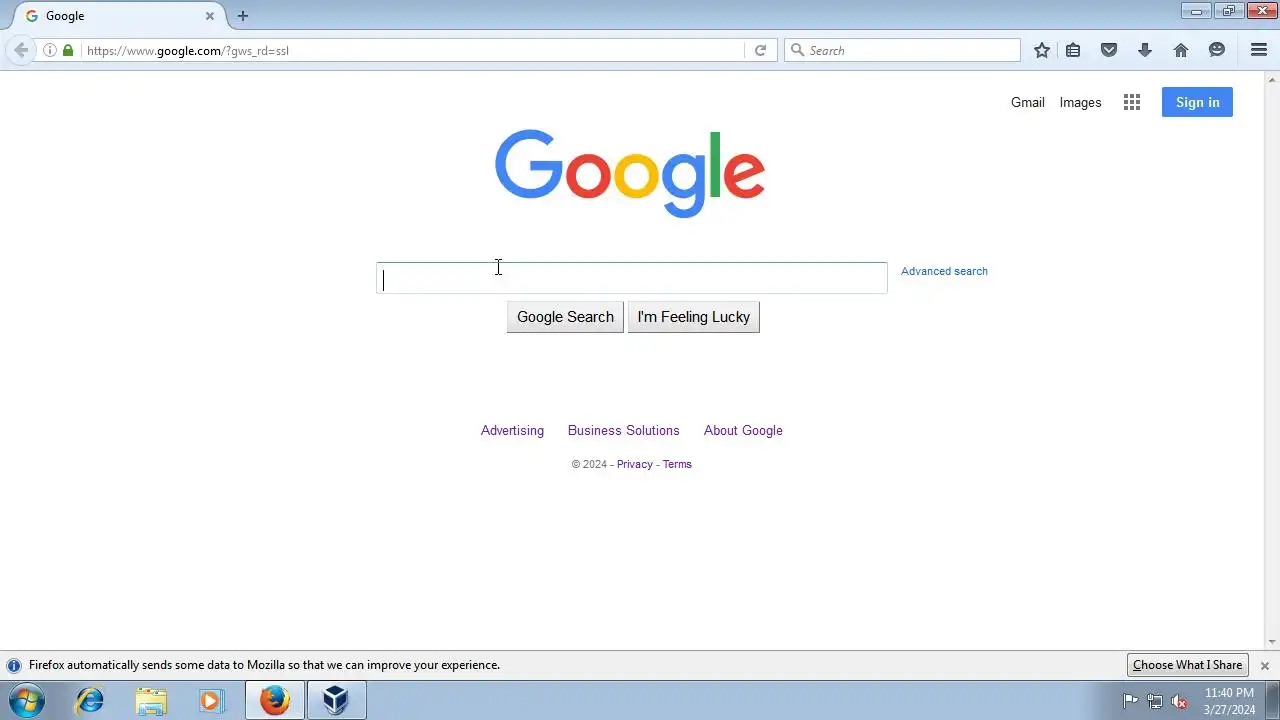Focus the Google search text box

point(631,278)
